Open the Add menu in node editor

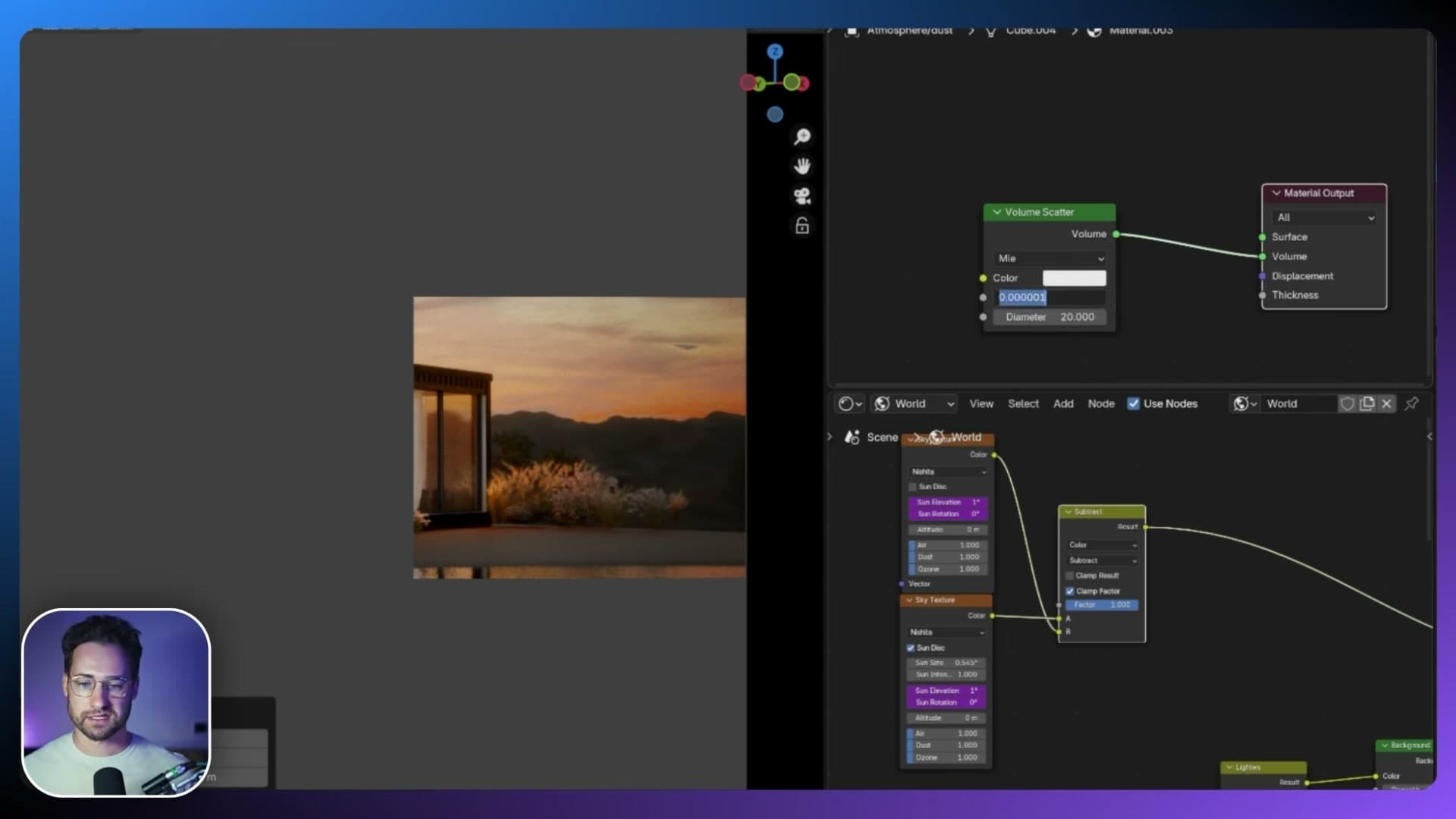1063,404
